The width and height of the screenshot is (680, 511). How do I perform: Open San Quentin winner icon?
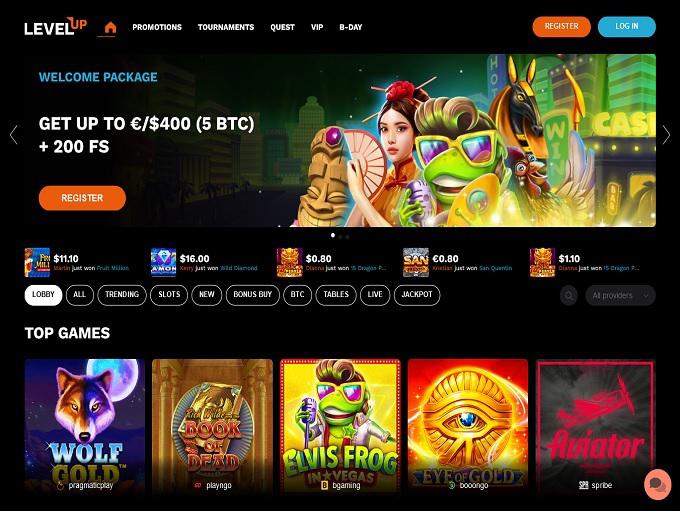[416, 262]
